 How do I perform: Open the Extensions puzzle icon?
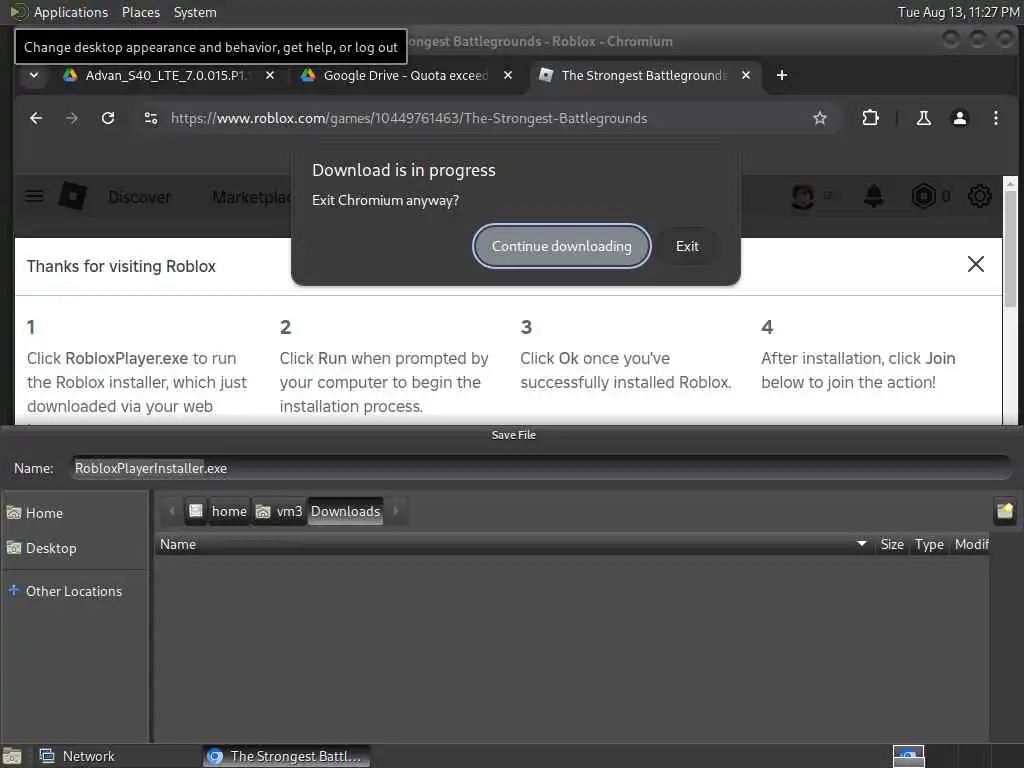click(x=870, y=118)
